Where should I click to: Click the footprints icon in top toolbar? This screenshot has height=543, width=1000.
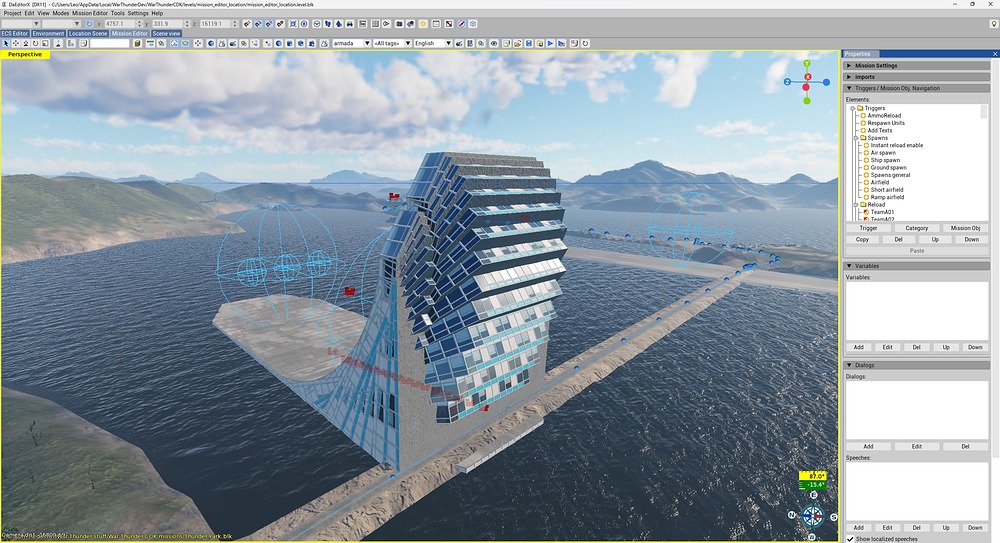pos(328,24)
